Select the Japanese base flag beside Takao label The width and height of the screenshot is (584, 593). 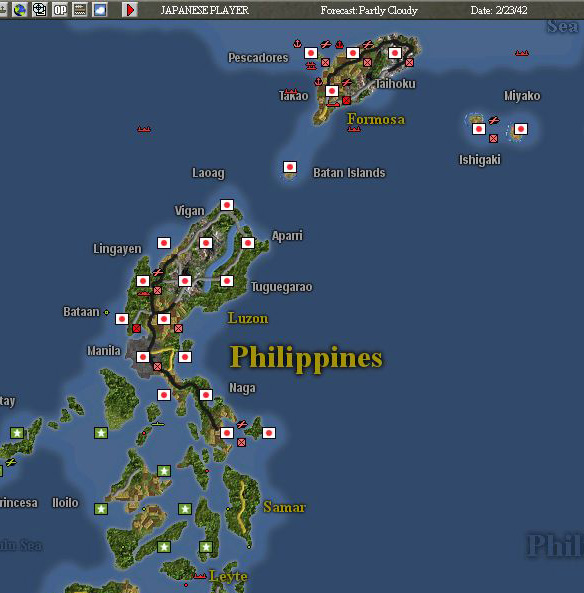click(x=332, y=91)
